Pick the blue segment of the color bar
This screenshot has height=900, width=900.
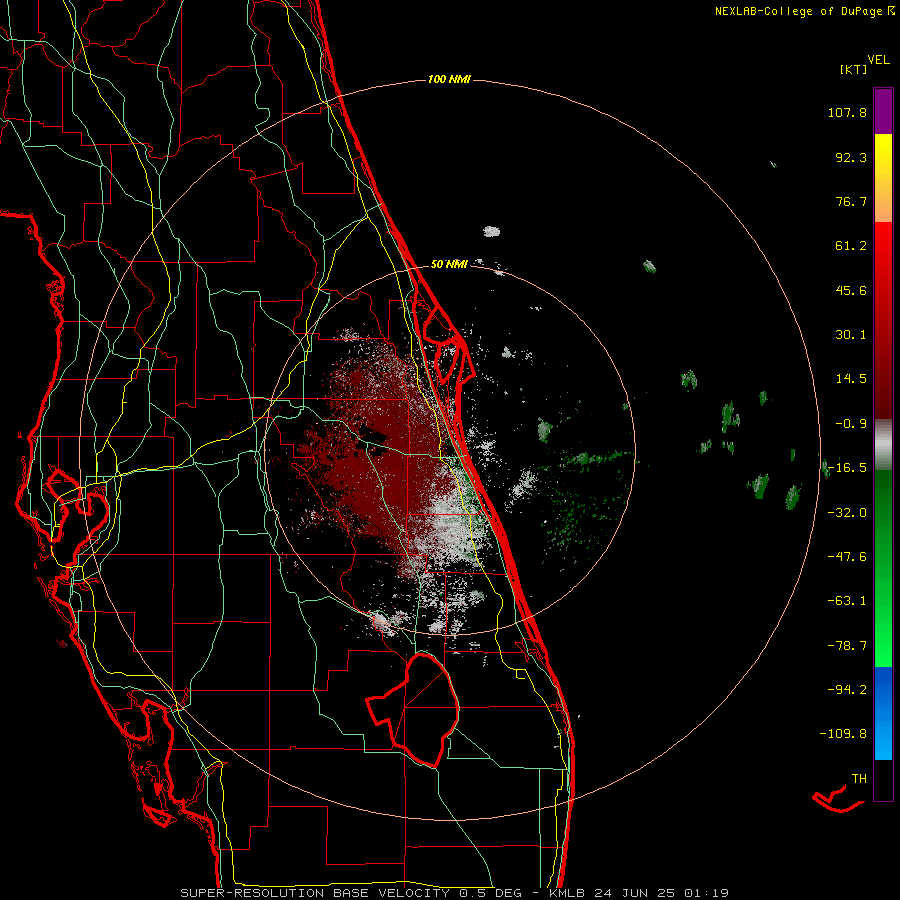pos(883,712)
